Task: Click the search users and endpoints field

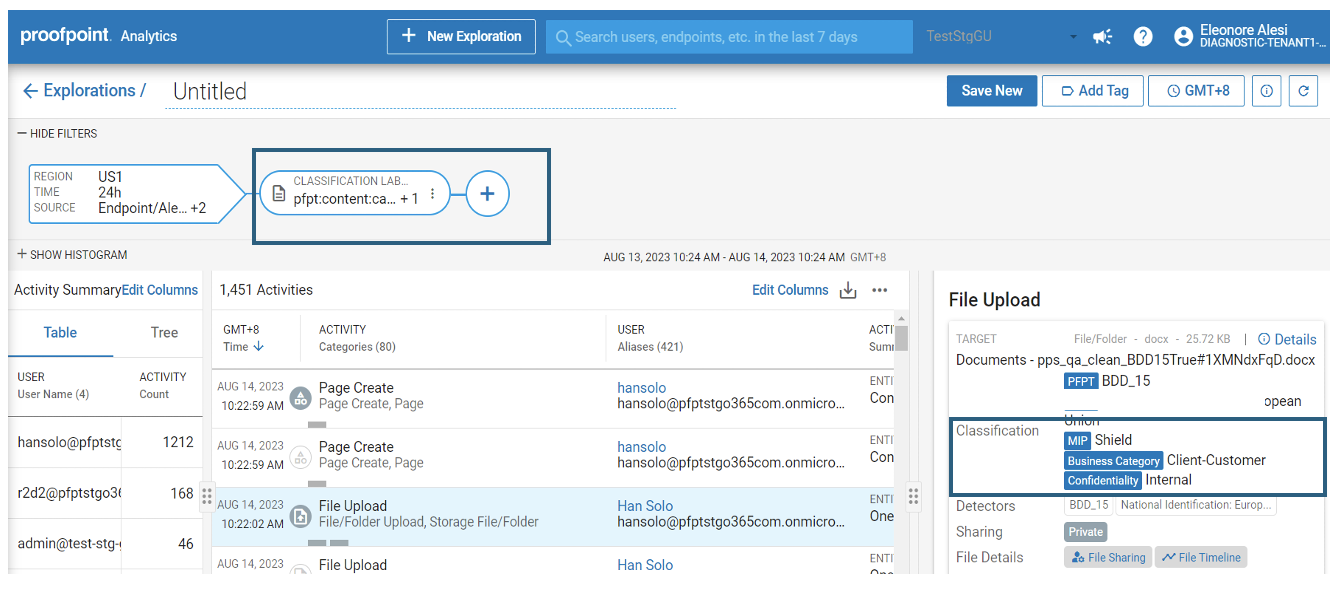Action: pyautogui.click(x=728, y=37)
